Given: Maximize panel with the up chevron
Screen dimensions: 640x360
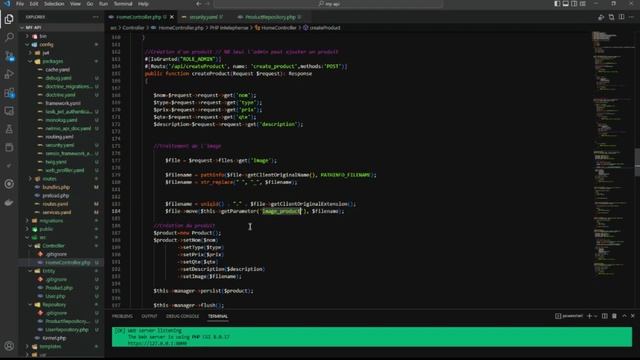Looking at the screenshot, I should 624,316.
